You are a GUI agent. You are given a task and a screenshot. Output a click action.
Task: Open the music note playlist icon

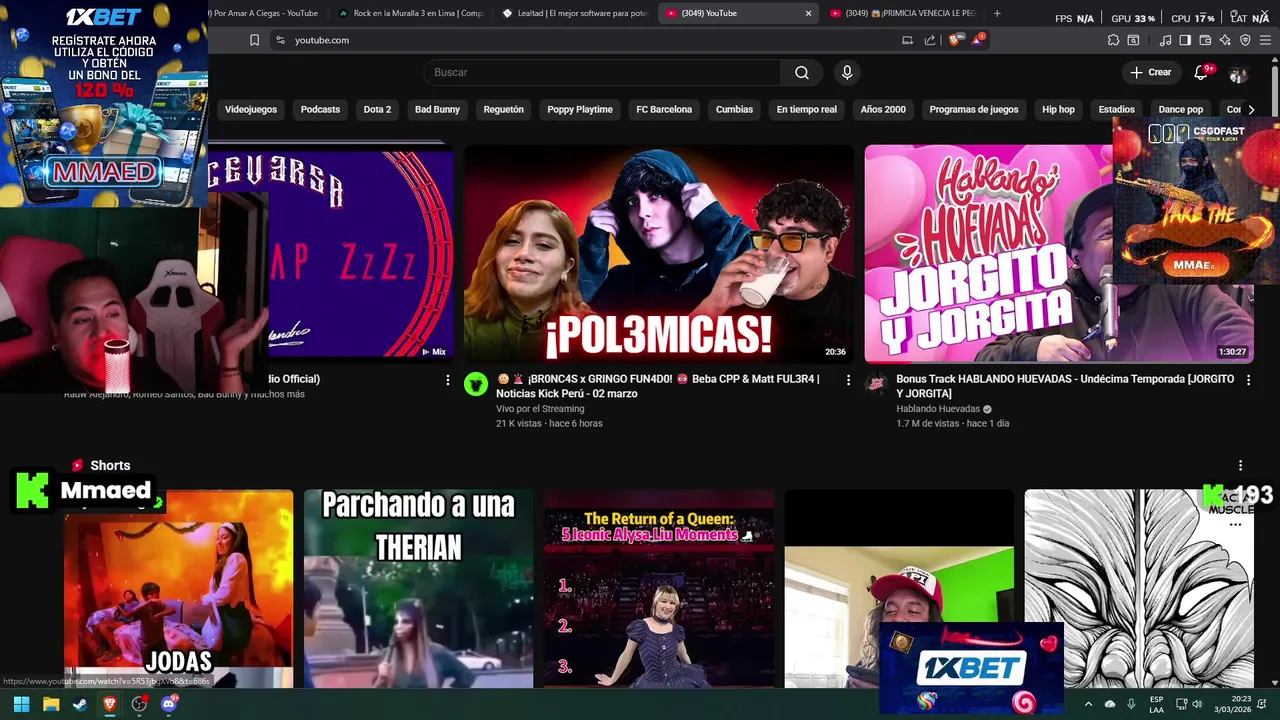(1165, 40)
